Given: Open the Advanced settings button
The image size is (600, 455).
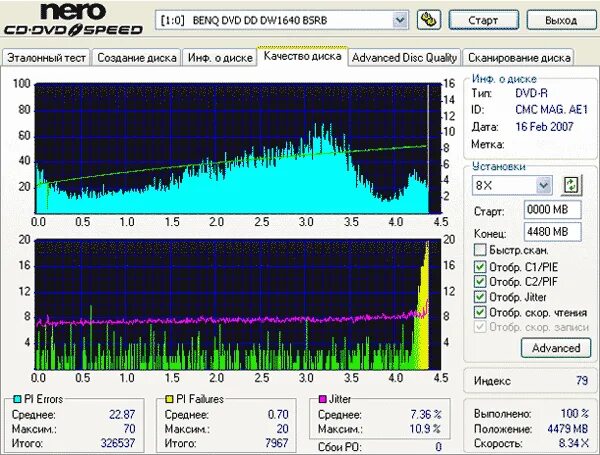Looking at the screenshot, I should click(556, 348).
